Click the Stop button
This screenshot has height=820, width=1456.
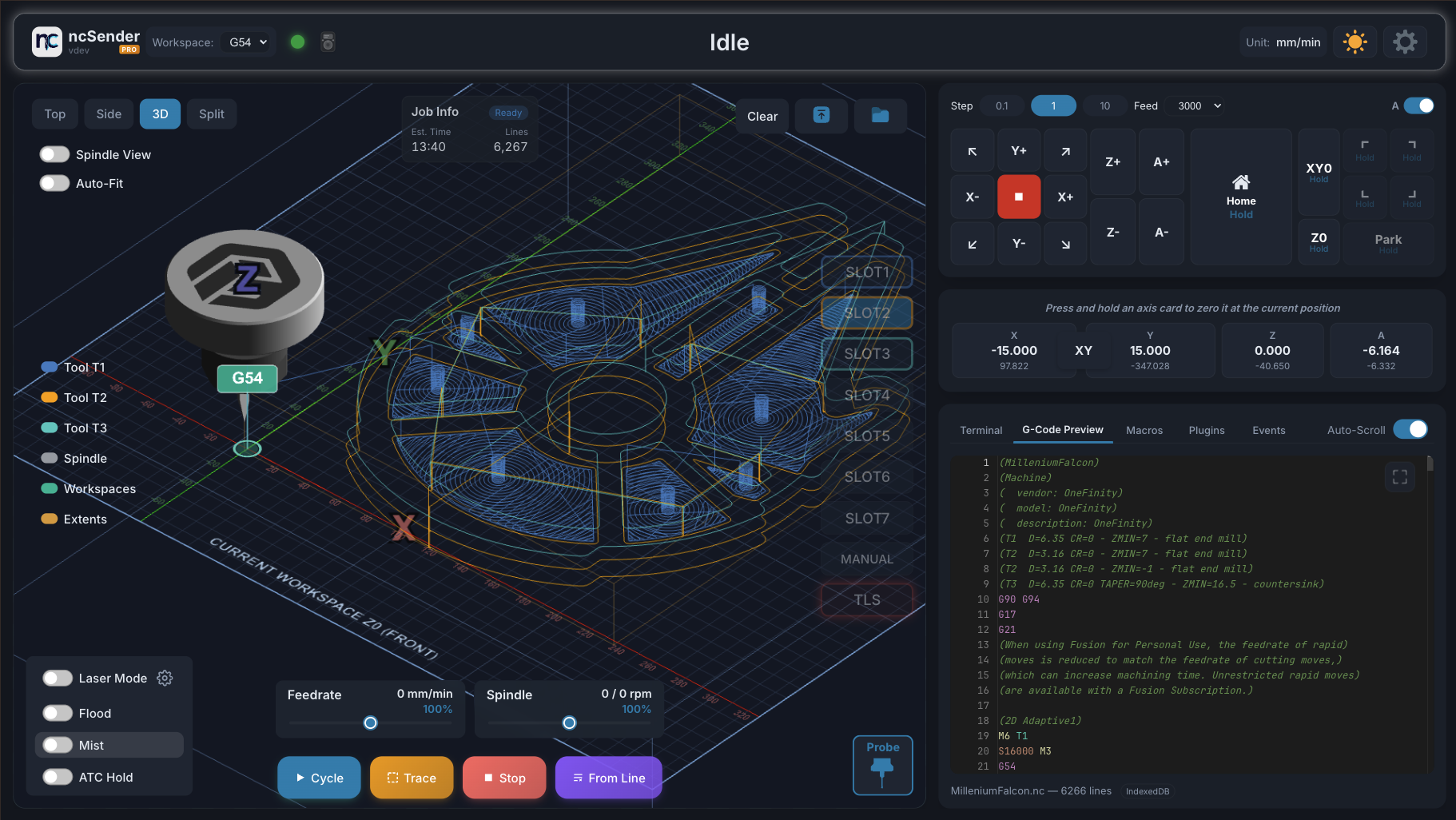click(504, 778)
